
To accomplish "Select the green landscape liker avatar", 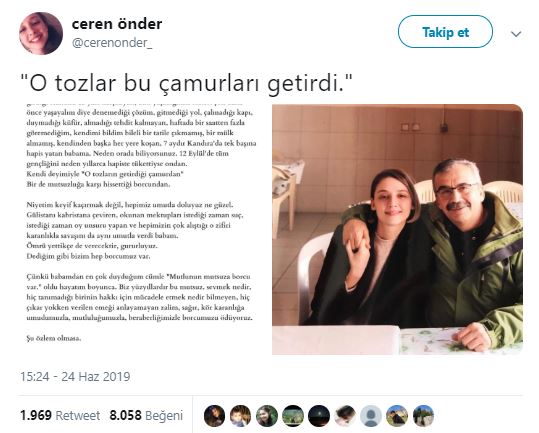I will [293, 416].
